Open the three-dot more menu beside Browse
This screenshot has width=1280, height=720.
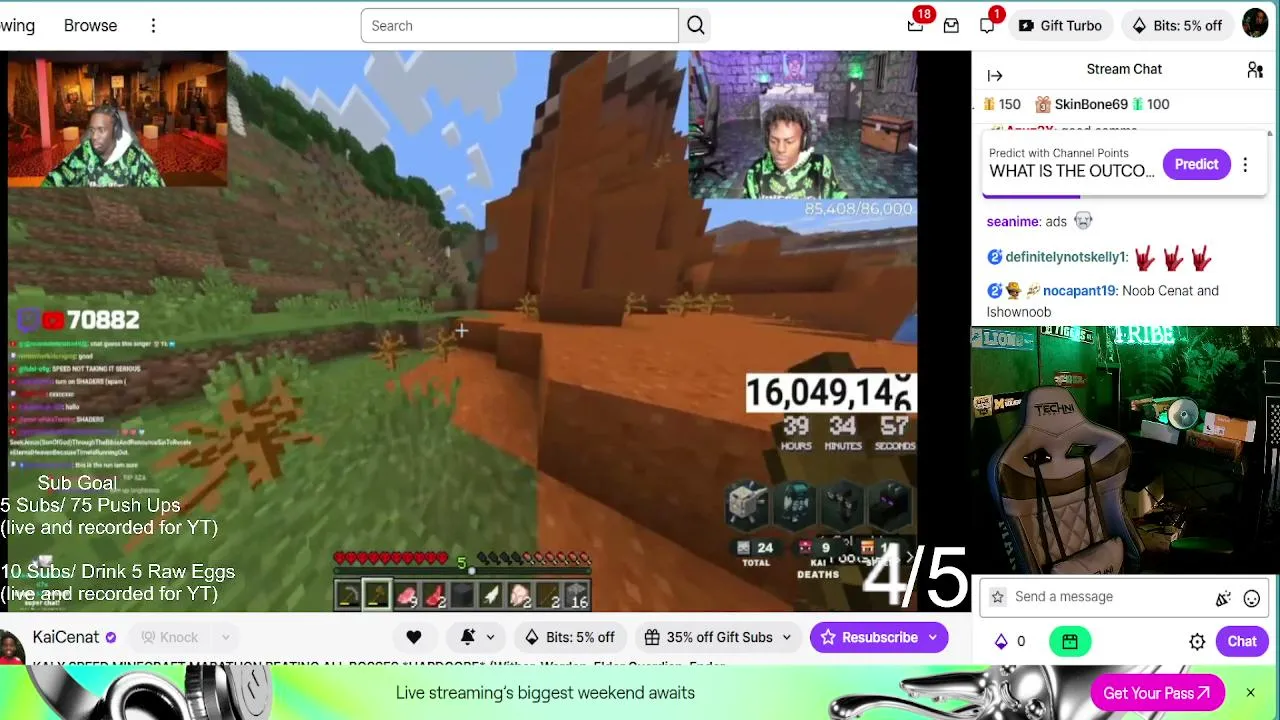pos(153,26)
